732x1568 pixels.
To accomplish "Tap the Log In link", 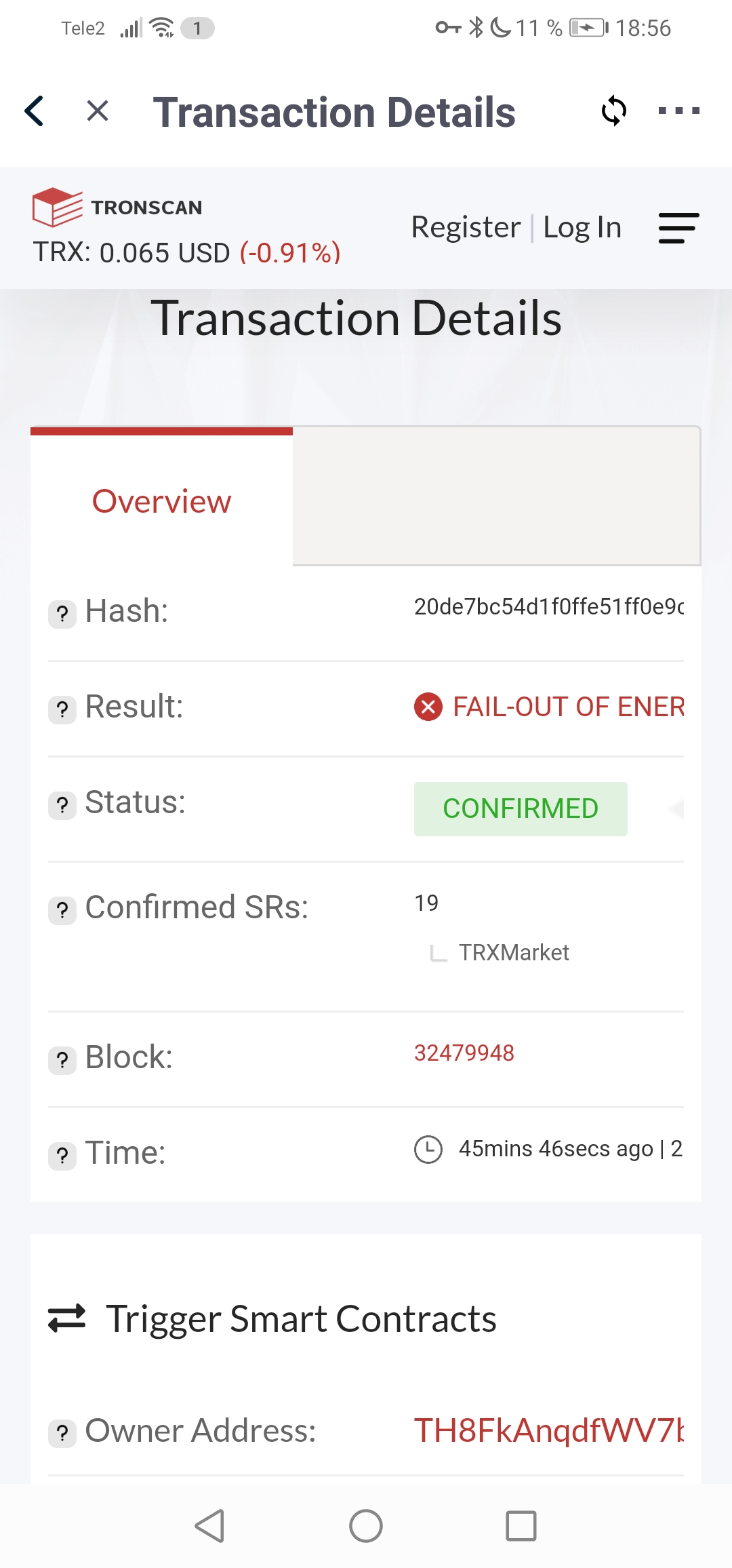I will 582,227.
